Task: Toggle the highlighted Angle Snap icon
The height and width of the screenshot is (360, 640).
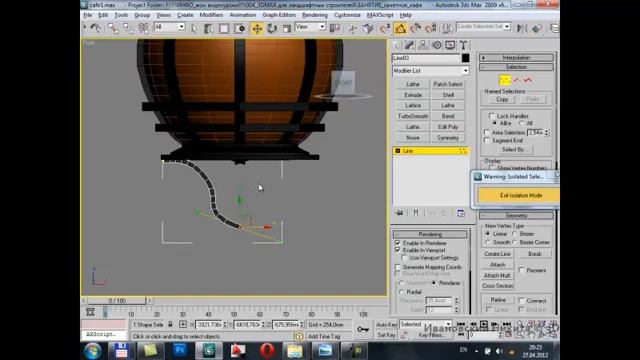Action: point(400,28)
